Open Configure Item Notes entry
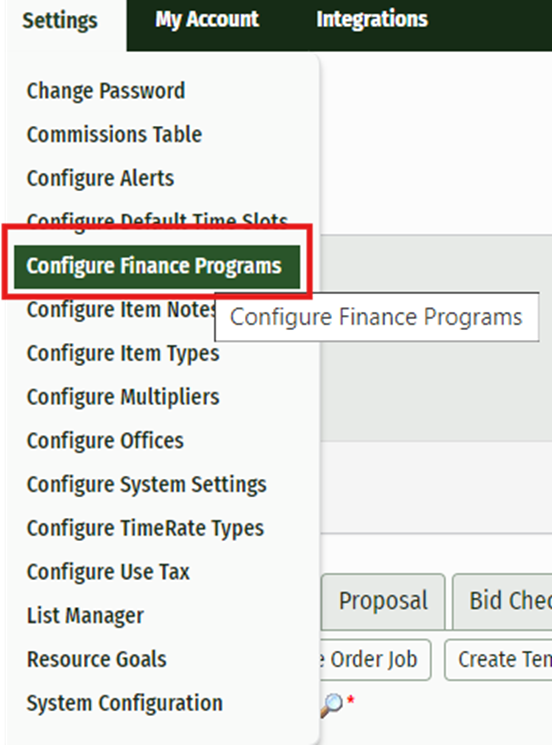Viewport: 552px width, 745px height. [x=121, y=310]
